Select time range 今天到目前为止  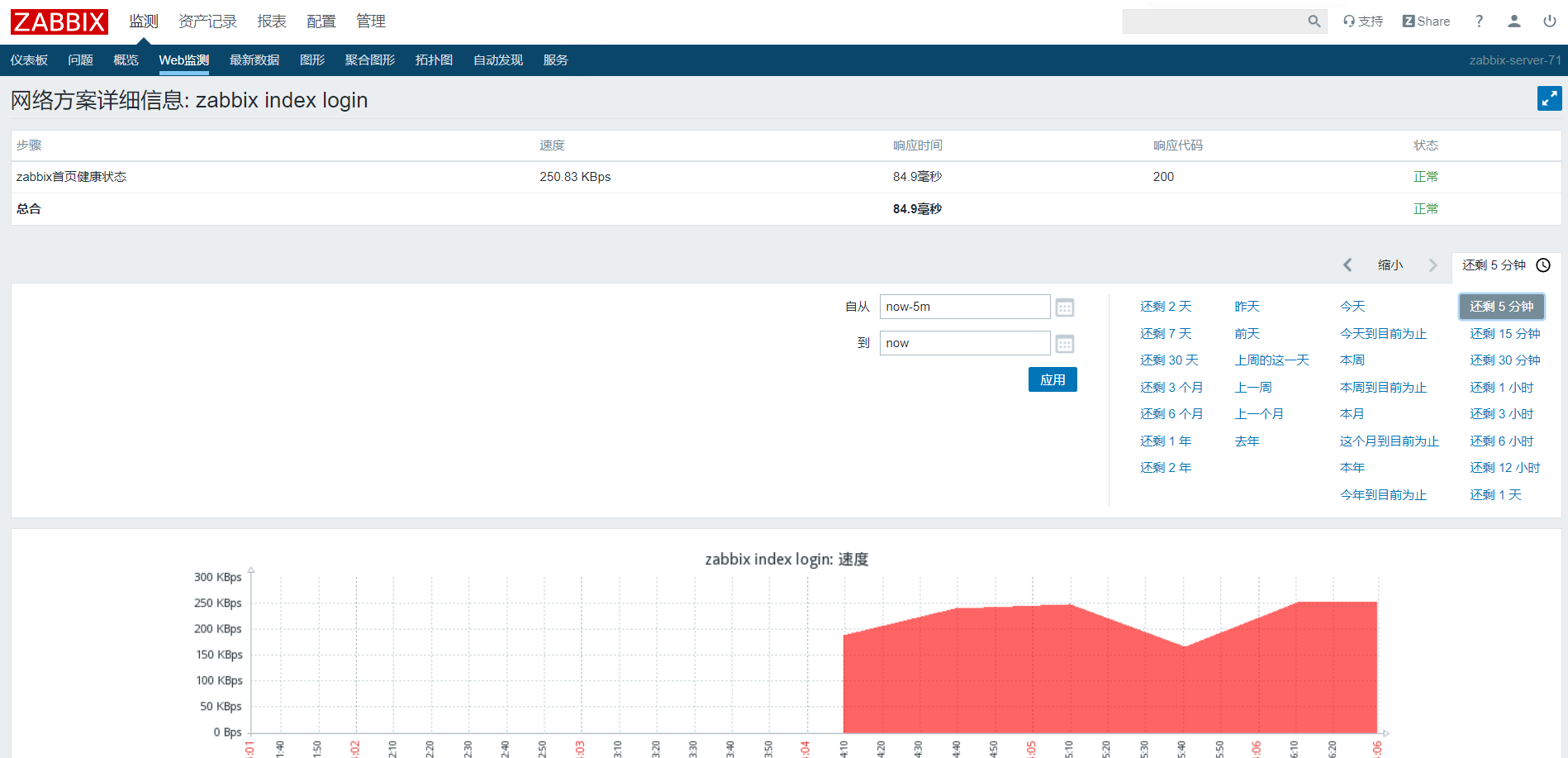pos(1383,334)
